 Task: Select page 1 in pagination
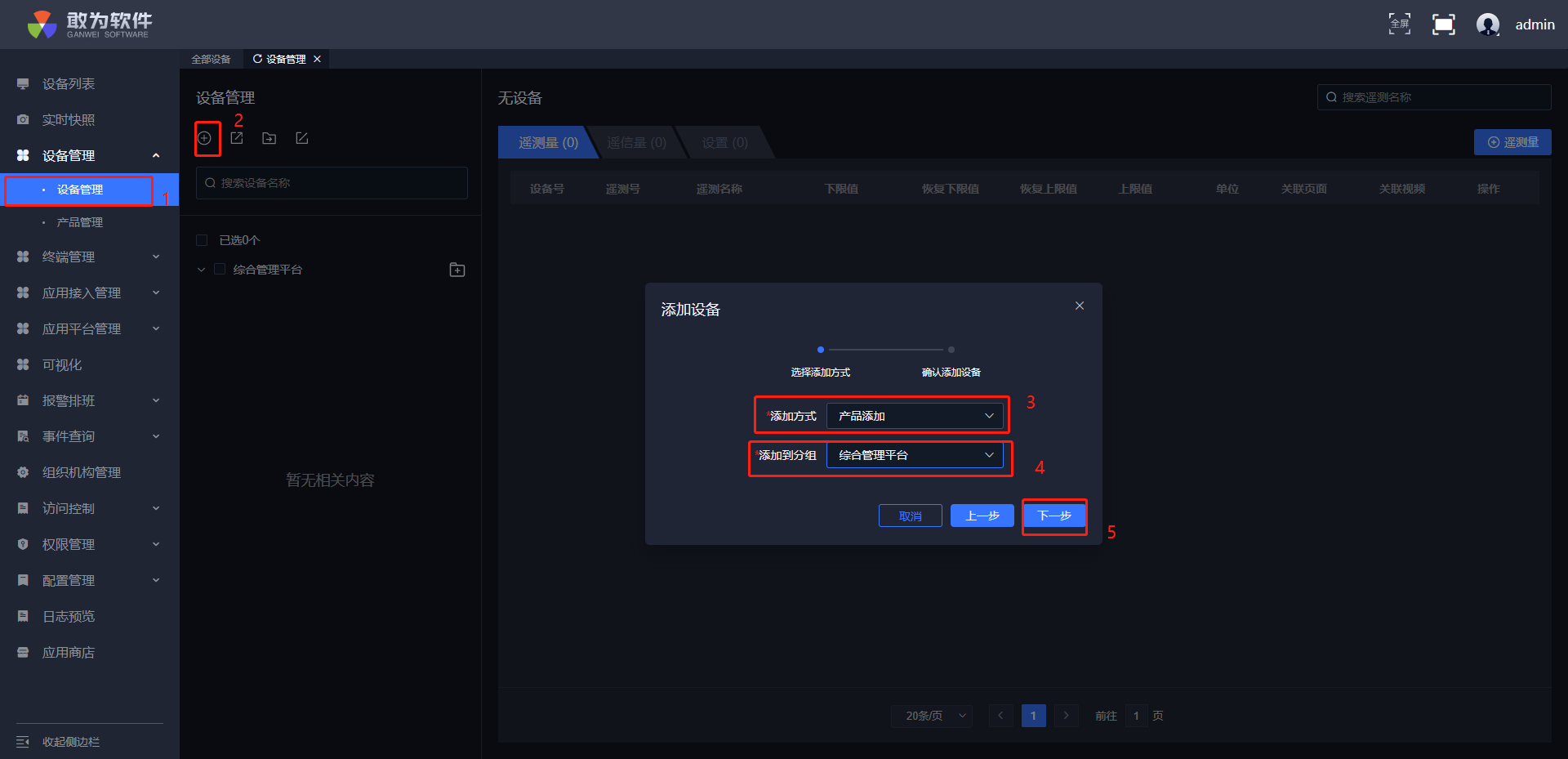(x=1034, y=716)
